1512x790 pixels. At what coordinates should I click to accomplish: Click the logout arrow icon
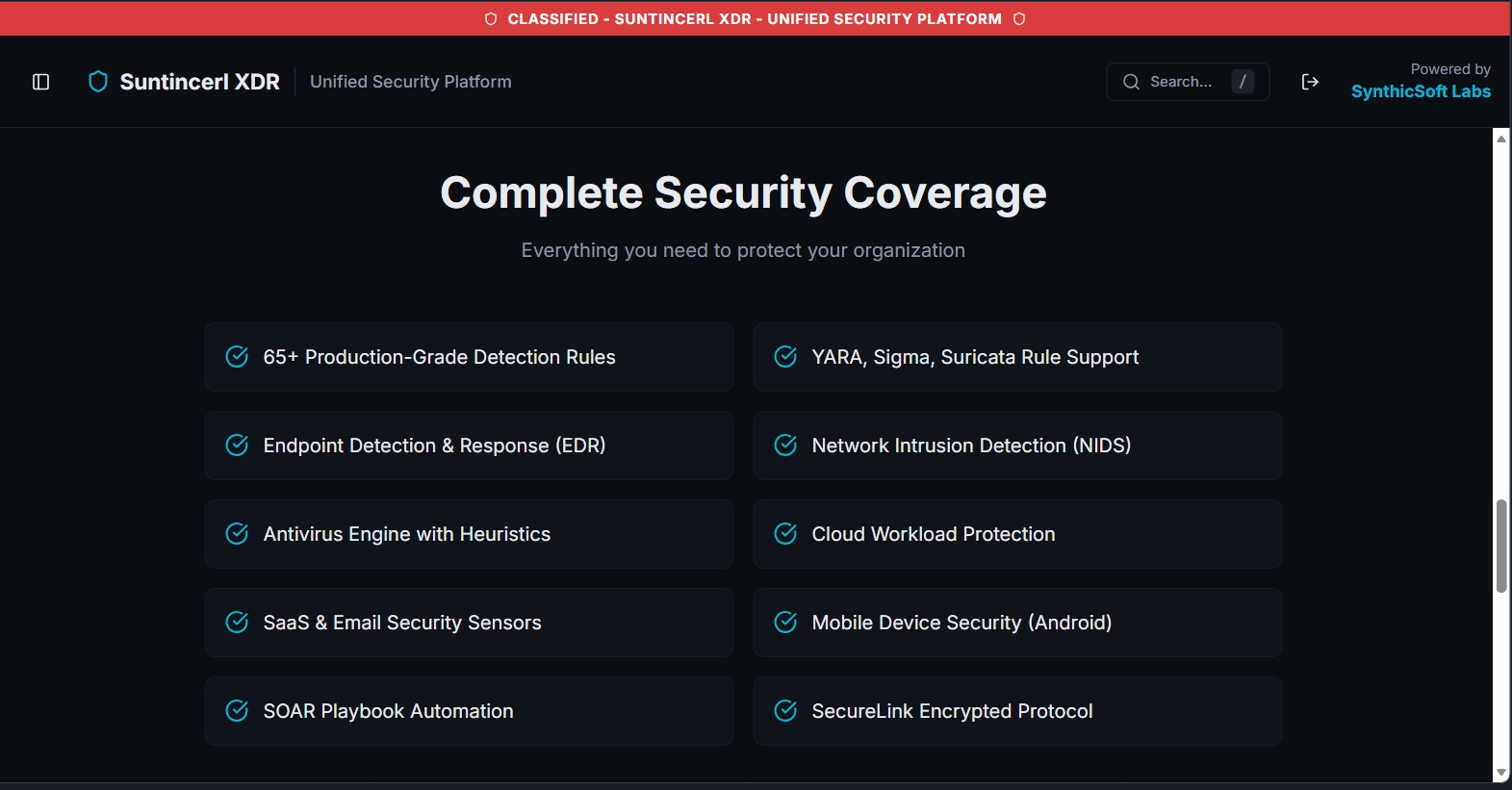tap(1309, 82)
